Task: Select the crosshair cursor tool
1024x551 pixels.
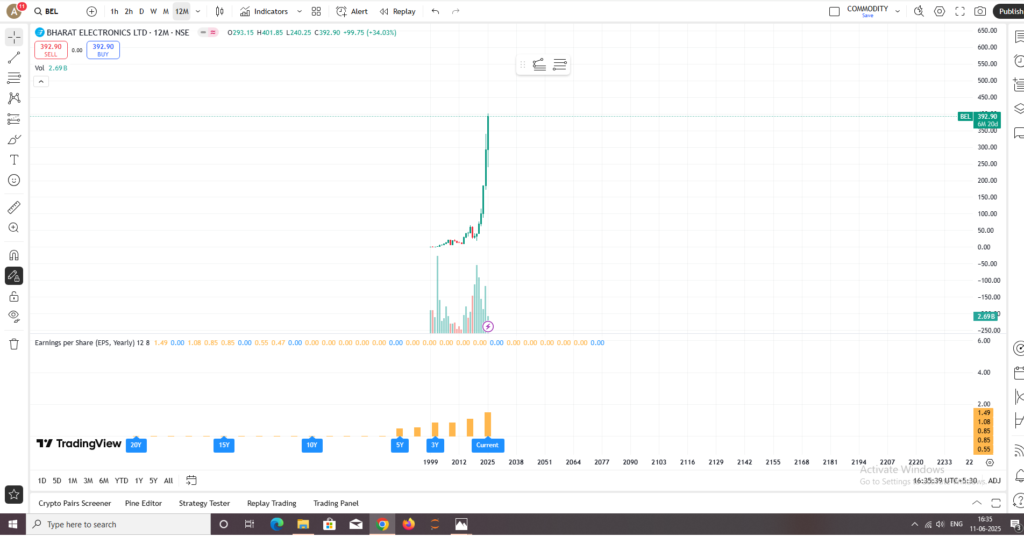Action: (x=14, y=37)
